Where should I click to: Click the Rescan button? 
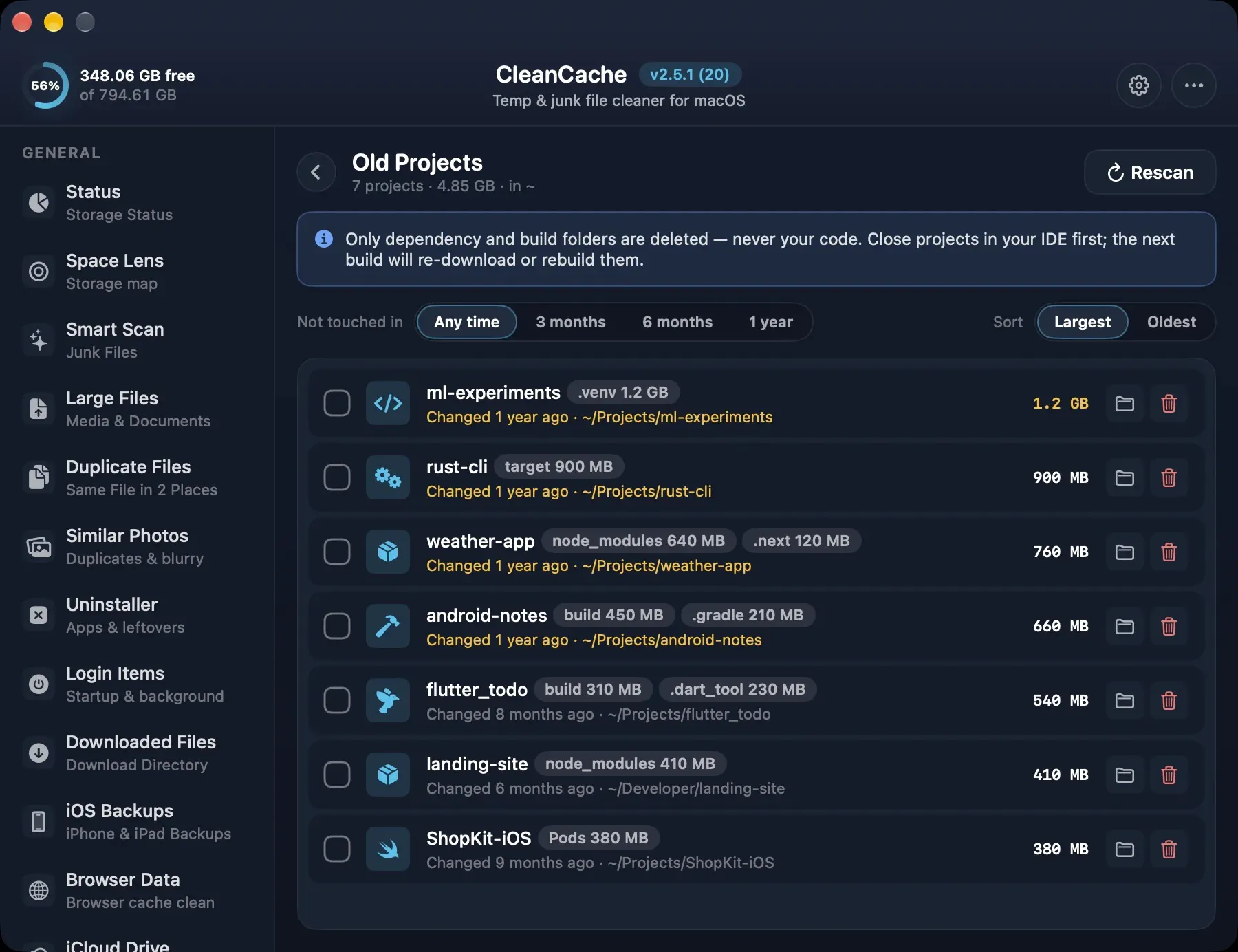tap(1150, 172)
